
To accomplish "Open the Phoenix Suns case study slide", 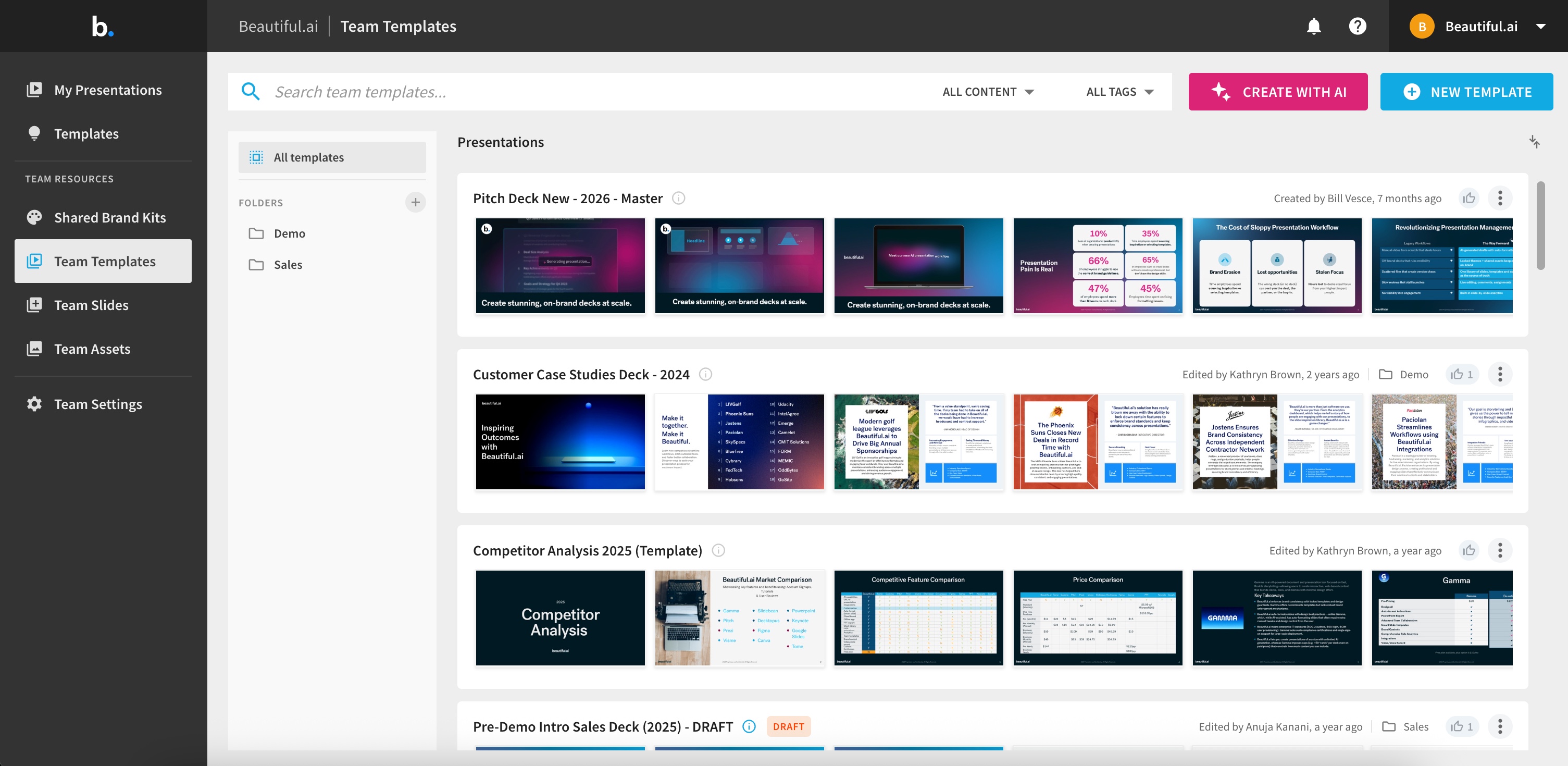I will click(x=1098, y=441).
